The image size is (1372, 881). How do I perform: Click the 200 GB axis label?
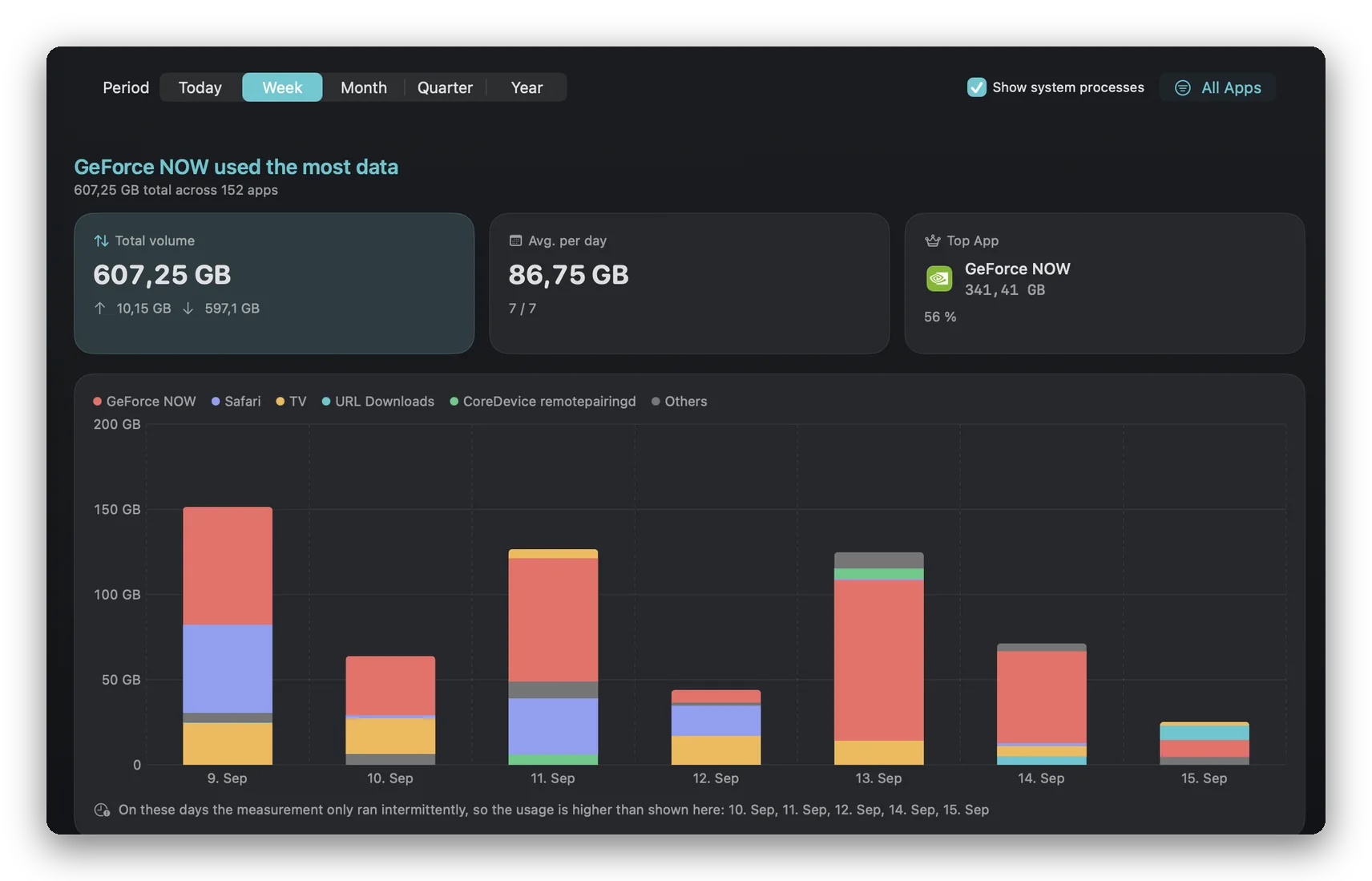coord(117,424)
